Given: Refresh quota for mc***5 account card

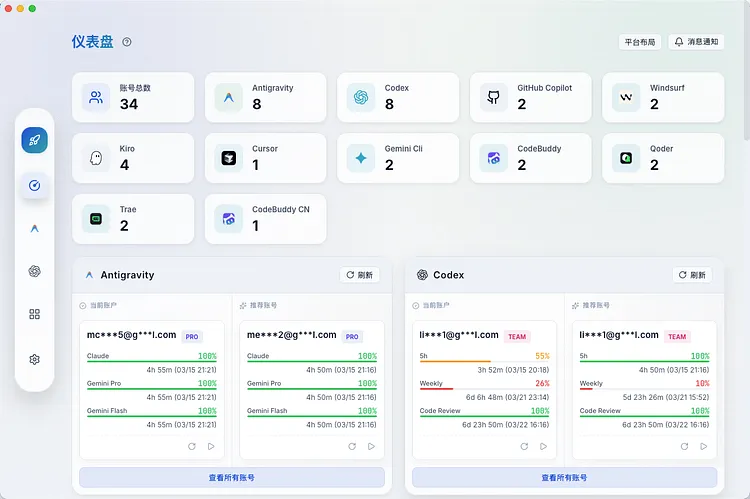Looking at the screenshot, I should pos(192,446).
